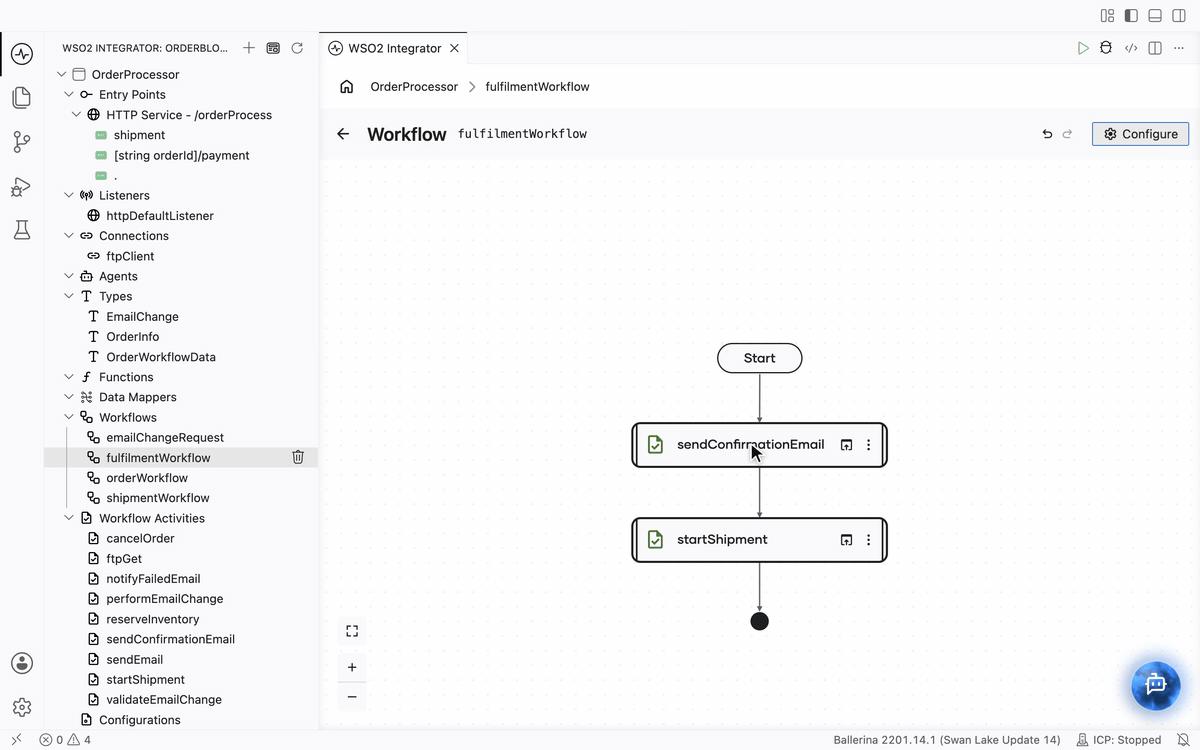1200x750 pixels.
Task: Collapse the Entry Points section
Action: point(69,94)
